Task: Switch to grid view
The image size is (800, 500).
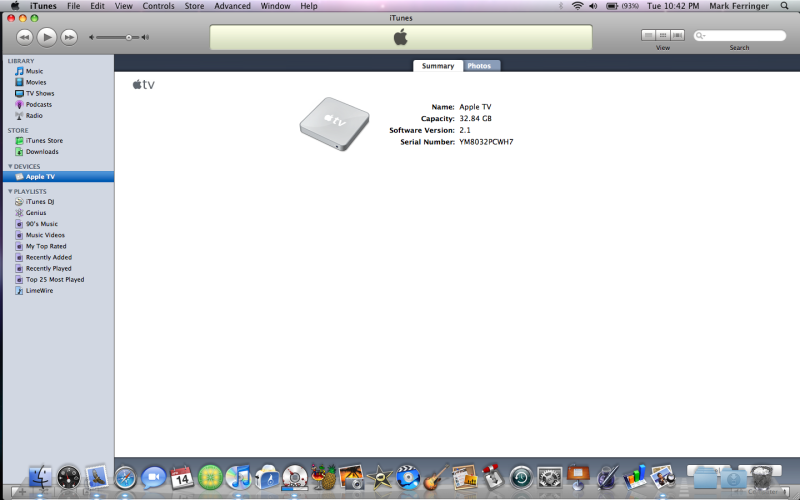Action: 663,35
